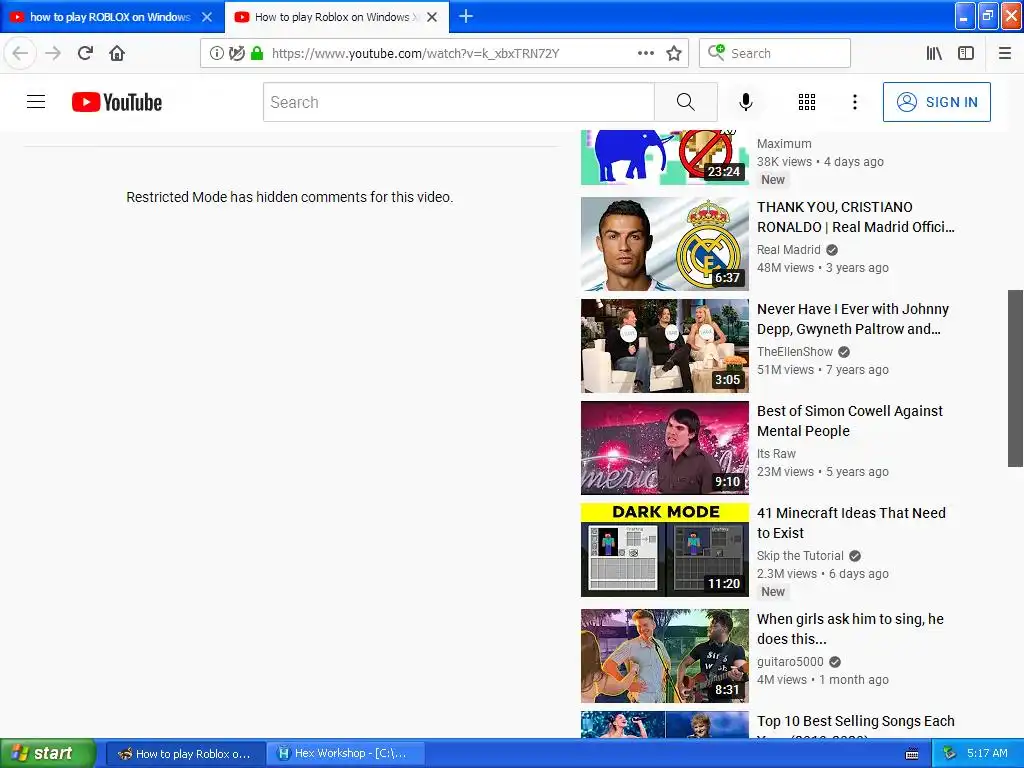Open 'Never Have I Ever with Johnny Depp' title
1024x768 pixels.
click(x=853, y=319)
